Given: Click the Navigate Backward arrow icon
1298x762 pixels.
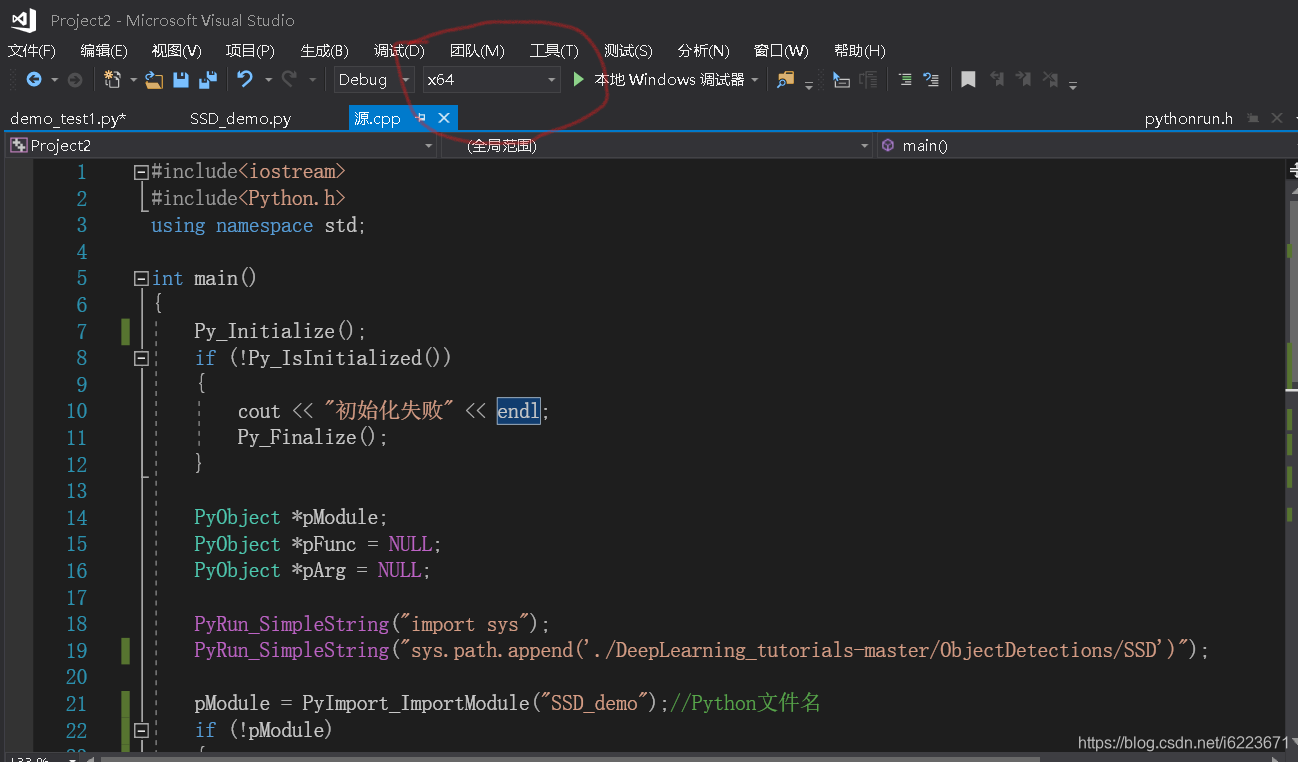Looking at the screenshot, I should pos(34,79).
